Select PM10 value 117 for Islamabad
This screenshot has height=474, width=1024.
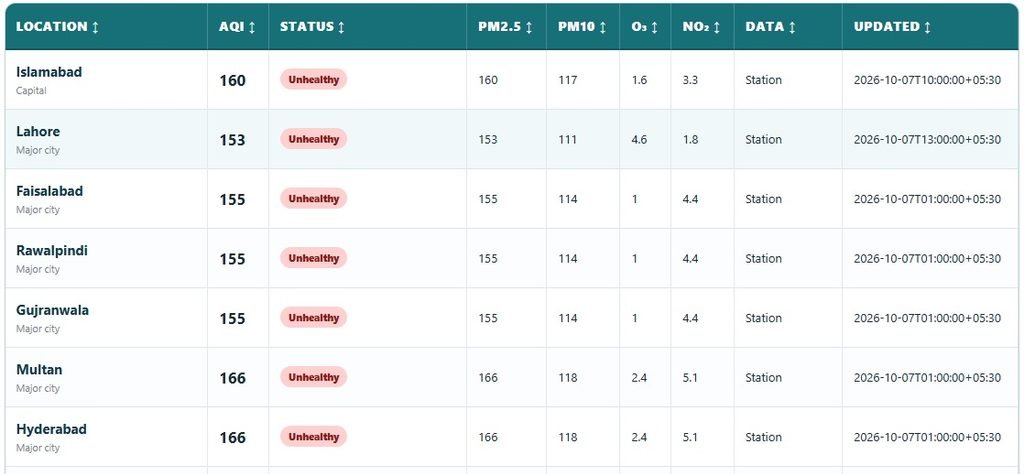click(568, 80)
